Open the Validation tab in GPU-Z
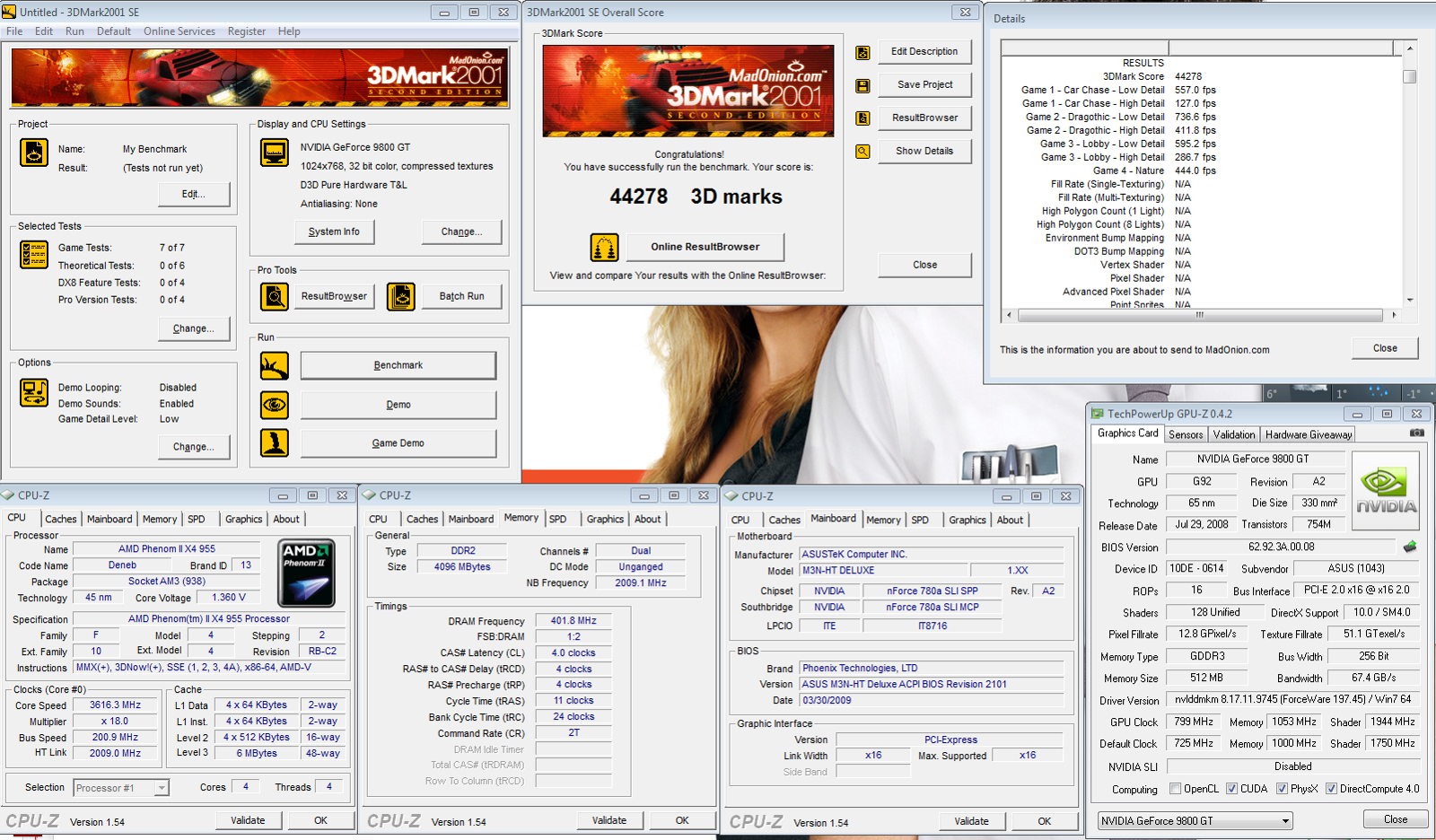1436x840 pixels. [1234, 434]
